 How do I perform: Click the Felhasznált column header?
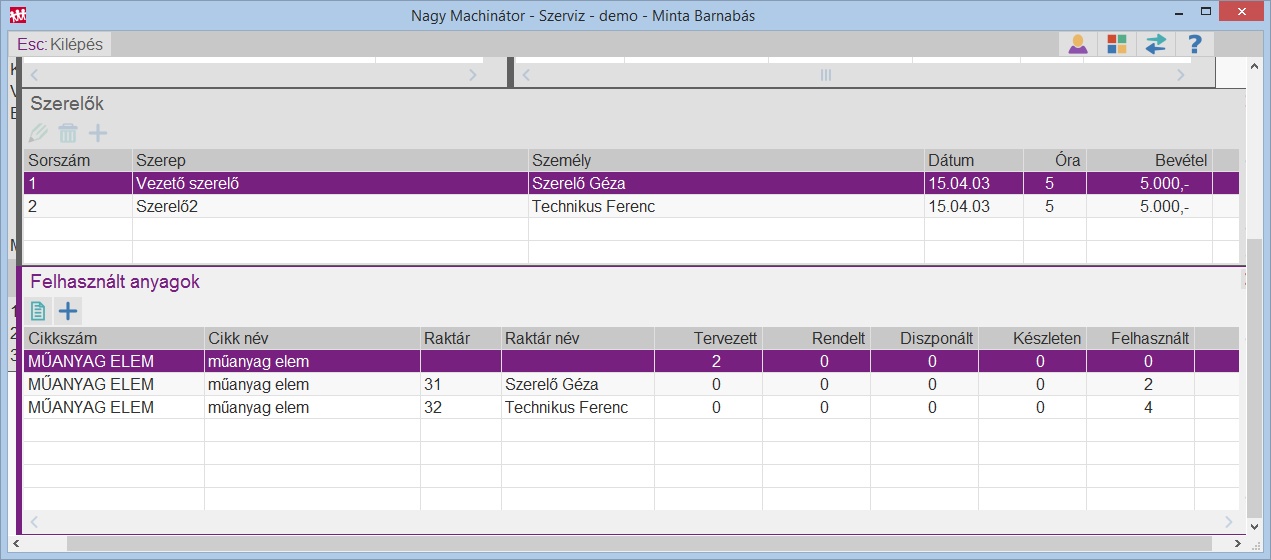tap(1140, 338)
